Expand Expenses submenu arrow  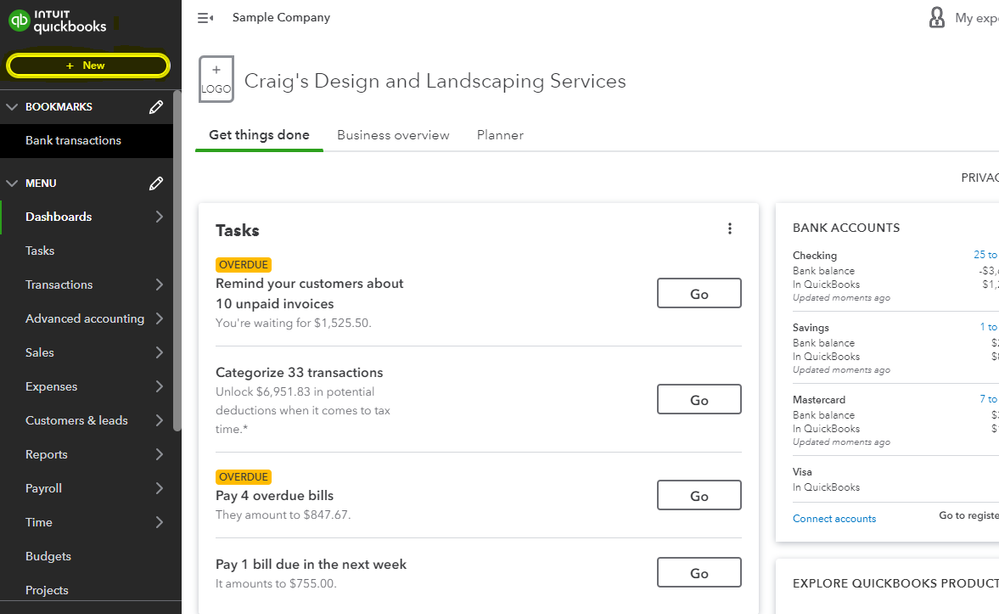159,387
